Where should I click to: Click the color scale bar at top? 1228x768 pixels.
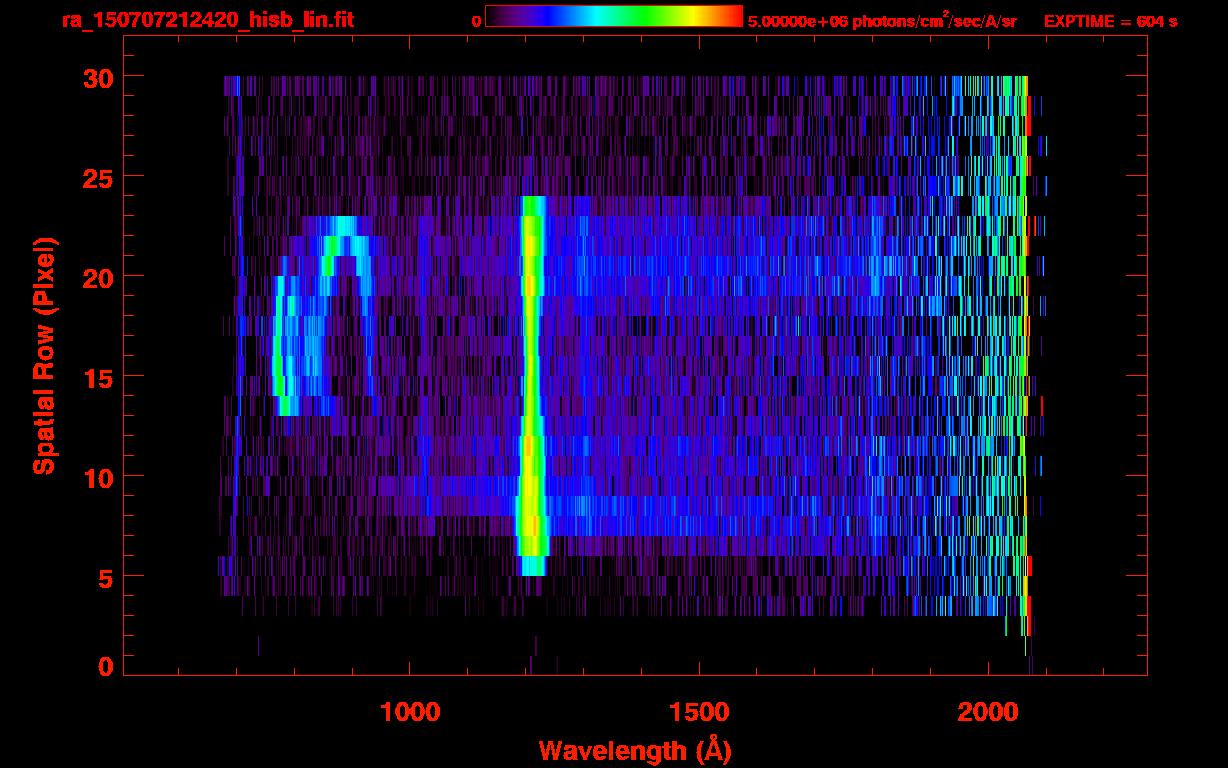pyautogui.click(x=613, y=16)
